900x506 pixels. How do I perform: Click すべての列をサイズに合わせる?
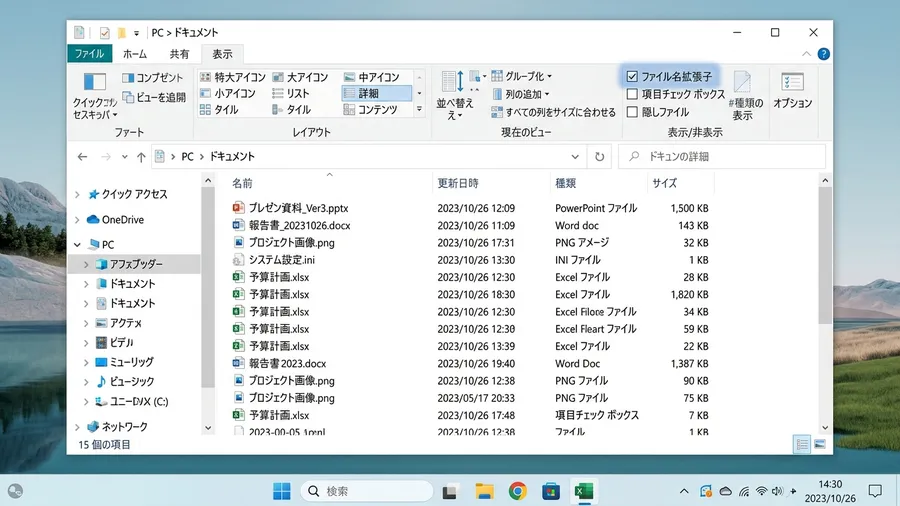tap(553, 112)
